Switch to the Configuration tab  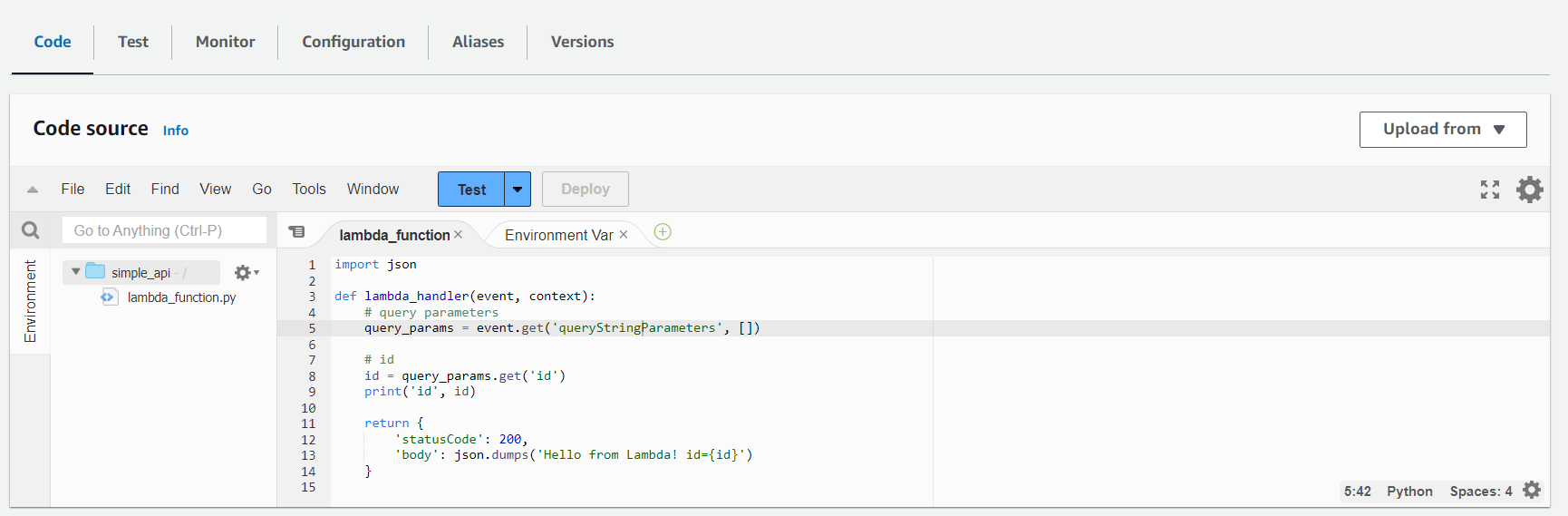tap(353, 42)
